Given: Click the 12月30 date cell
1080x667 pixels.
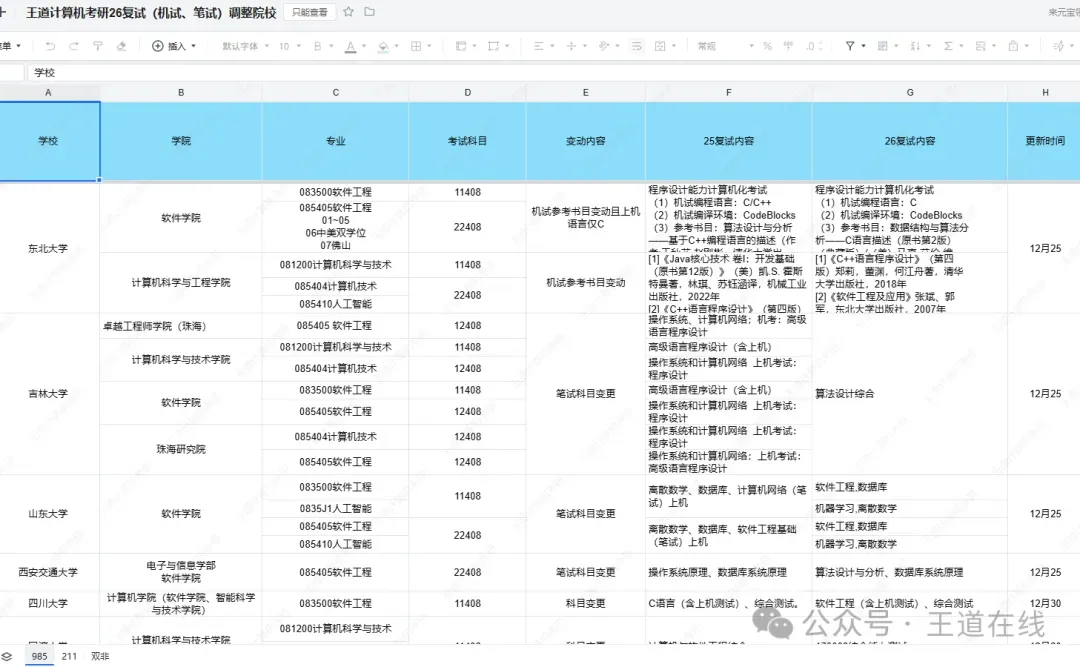Looking at the screenshot, I should [x=1045, y=603].
